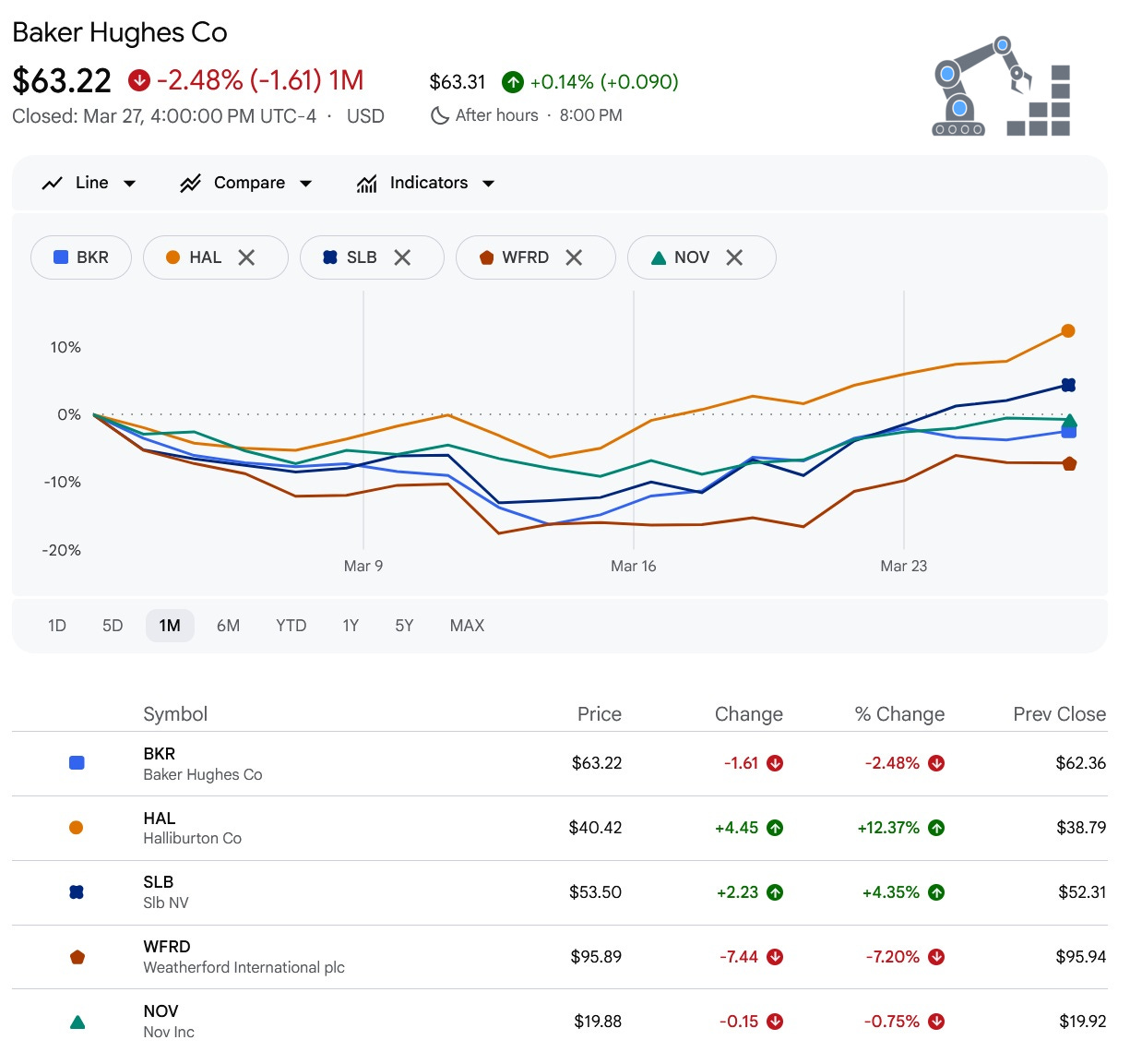Click the % Change column header
The width and height of the screenshot is (1130, 1064).
pos(899,714)
